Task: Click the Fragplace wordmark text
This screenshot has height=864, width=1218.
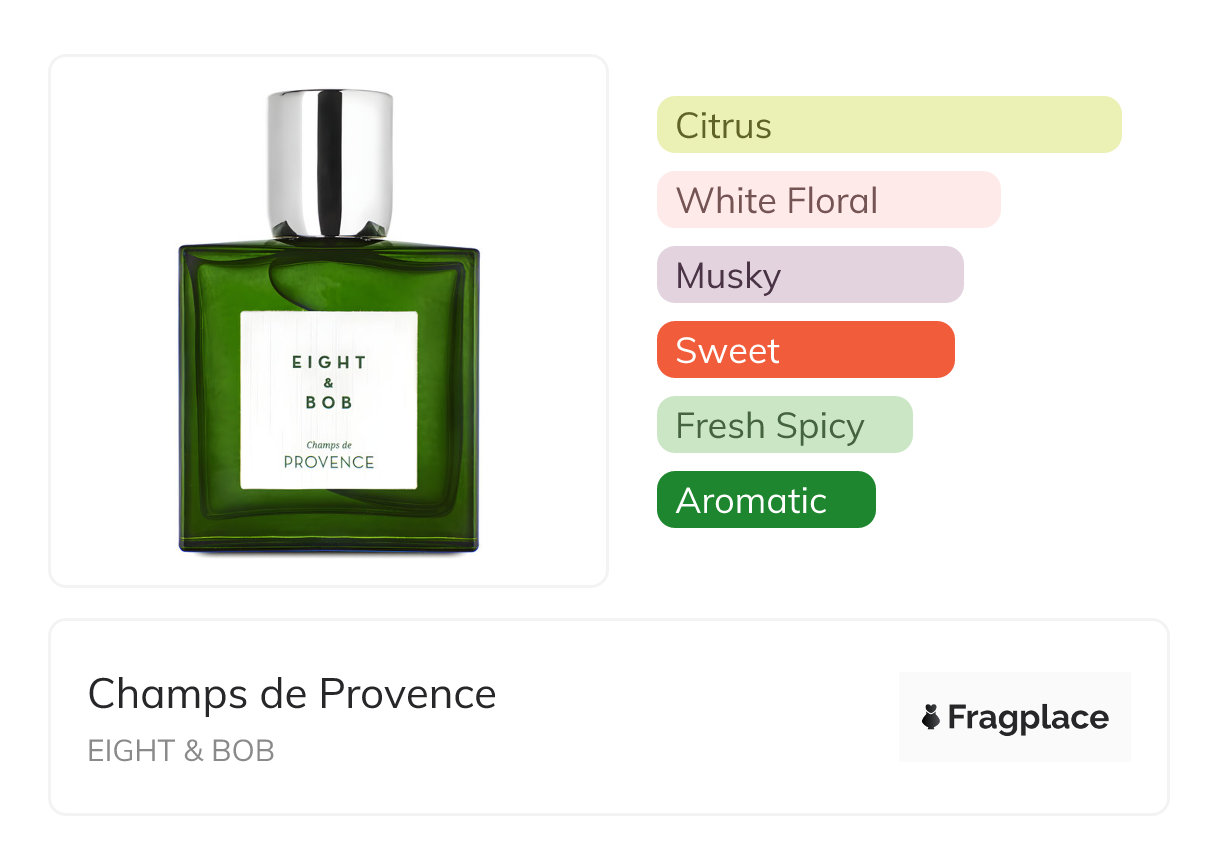Action: click(1028, 718)
